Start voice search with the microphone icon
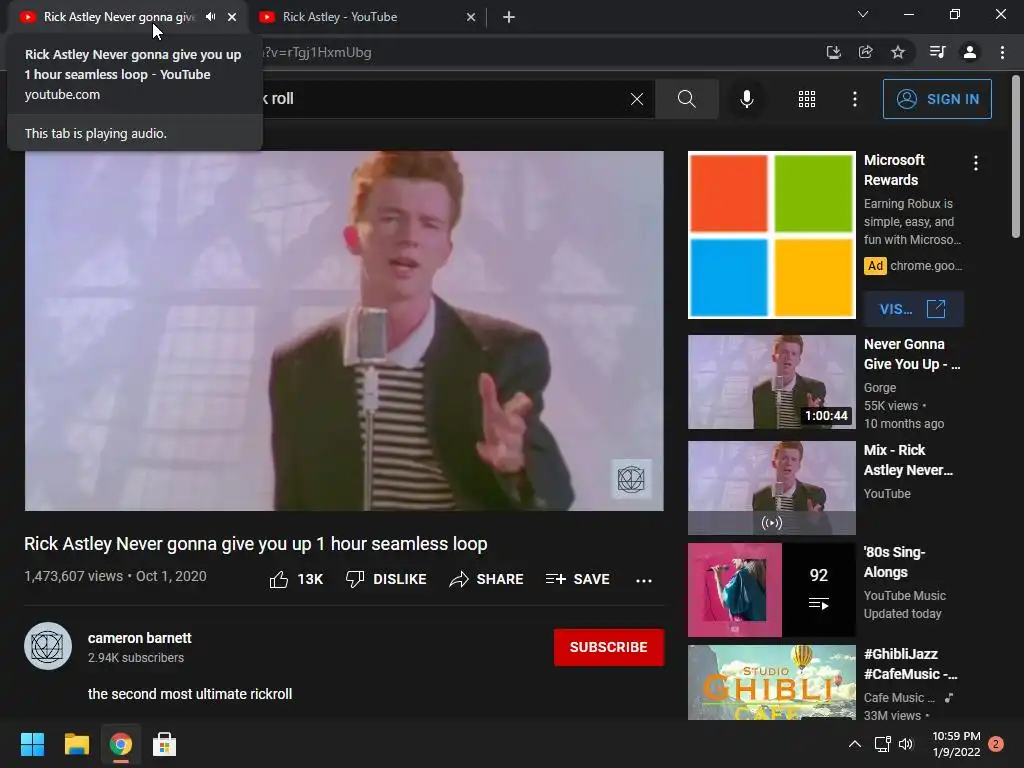1024x768 pixels. click(747, 99)
